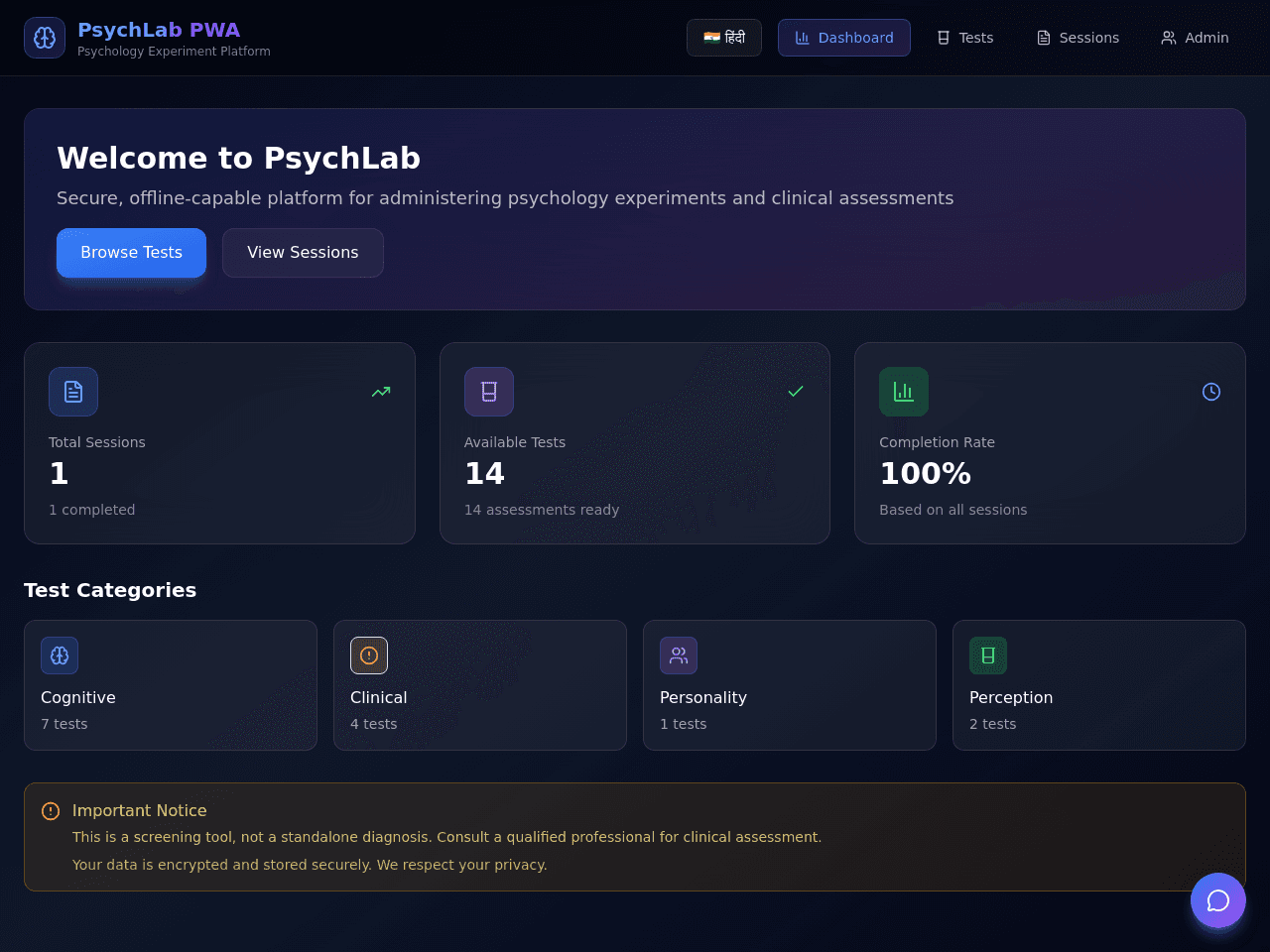Click the View Sessions button
1270x952 pixels.
coord(303,253)
